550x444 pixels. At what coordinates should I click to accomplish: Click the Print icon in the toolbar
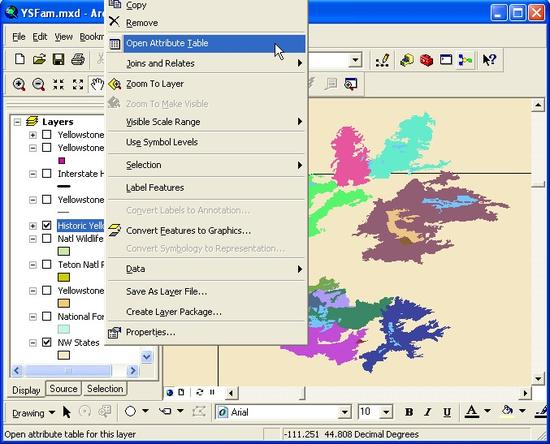pos(78,59)
